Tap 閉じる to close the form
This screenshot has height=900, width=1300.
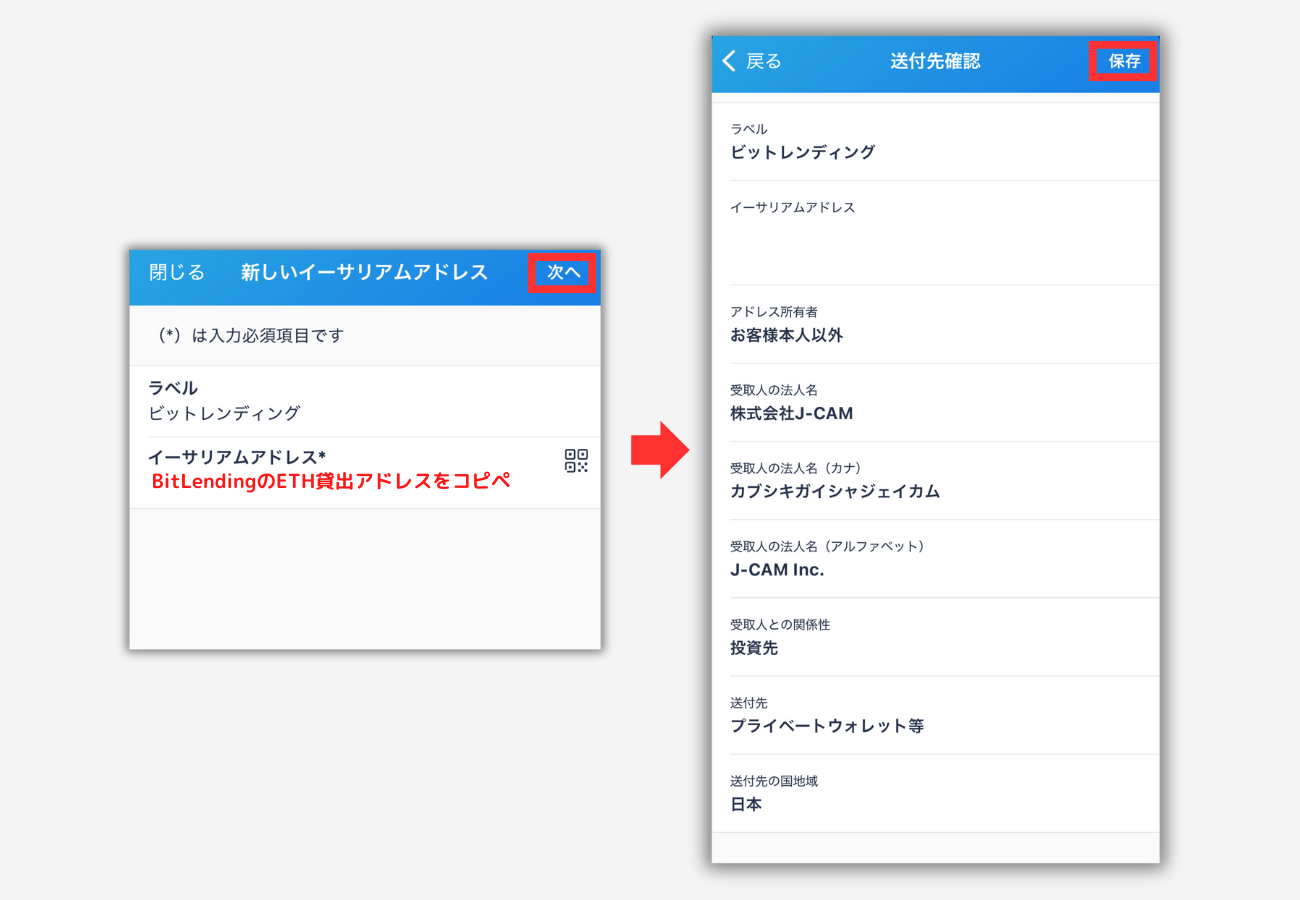[x=177, y=272]
